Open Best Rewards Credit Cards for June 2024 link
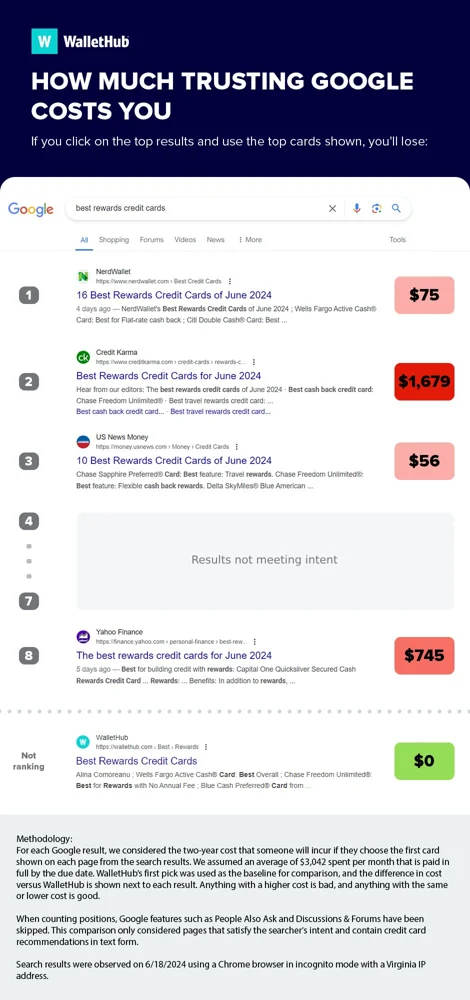Screen dimensions: 470x1000 tap(168, 376)
